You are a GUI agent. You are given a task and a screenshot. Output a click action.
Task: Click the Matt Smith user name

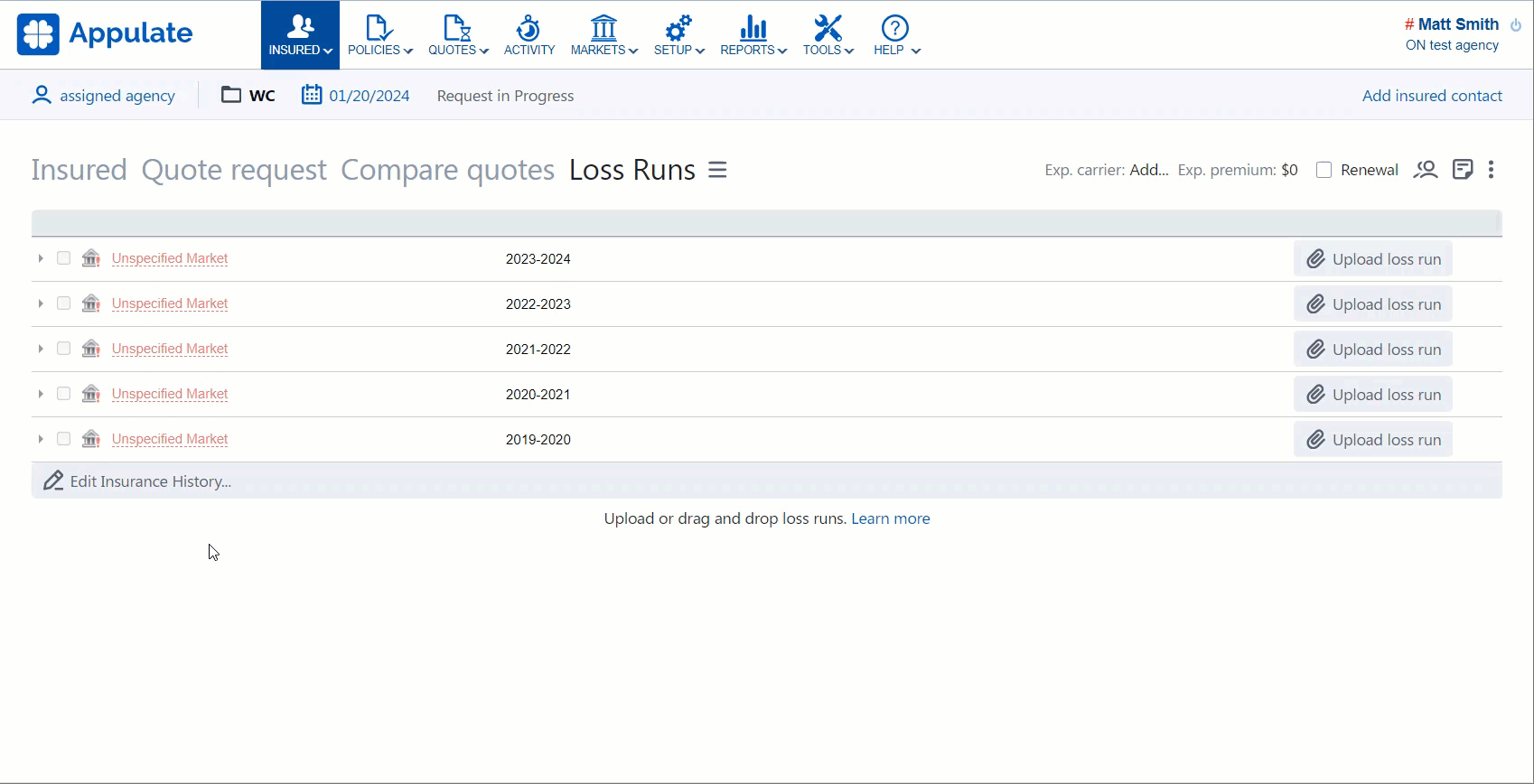(1458, 24)
